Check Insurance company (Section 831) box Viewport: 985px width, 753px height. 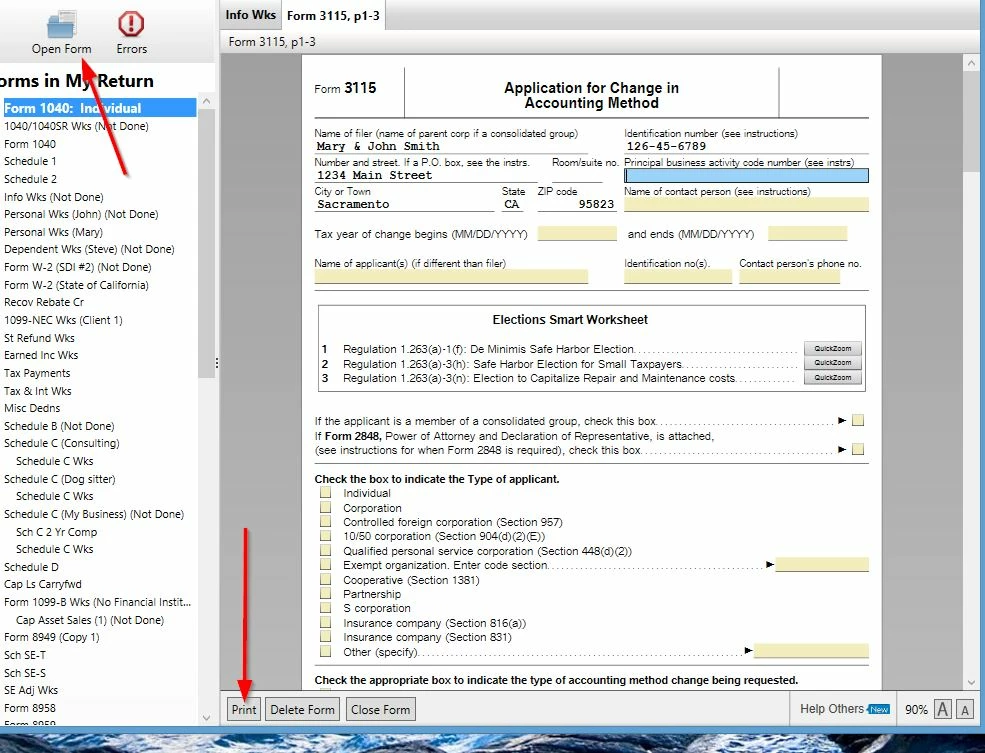[325, 636]
